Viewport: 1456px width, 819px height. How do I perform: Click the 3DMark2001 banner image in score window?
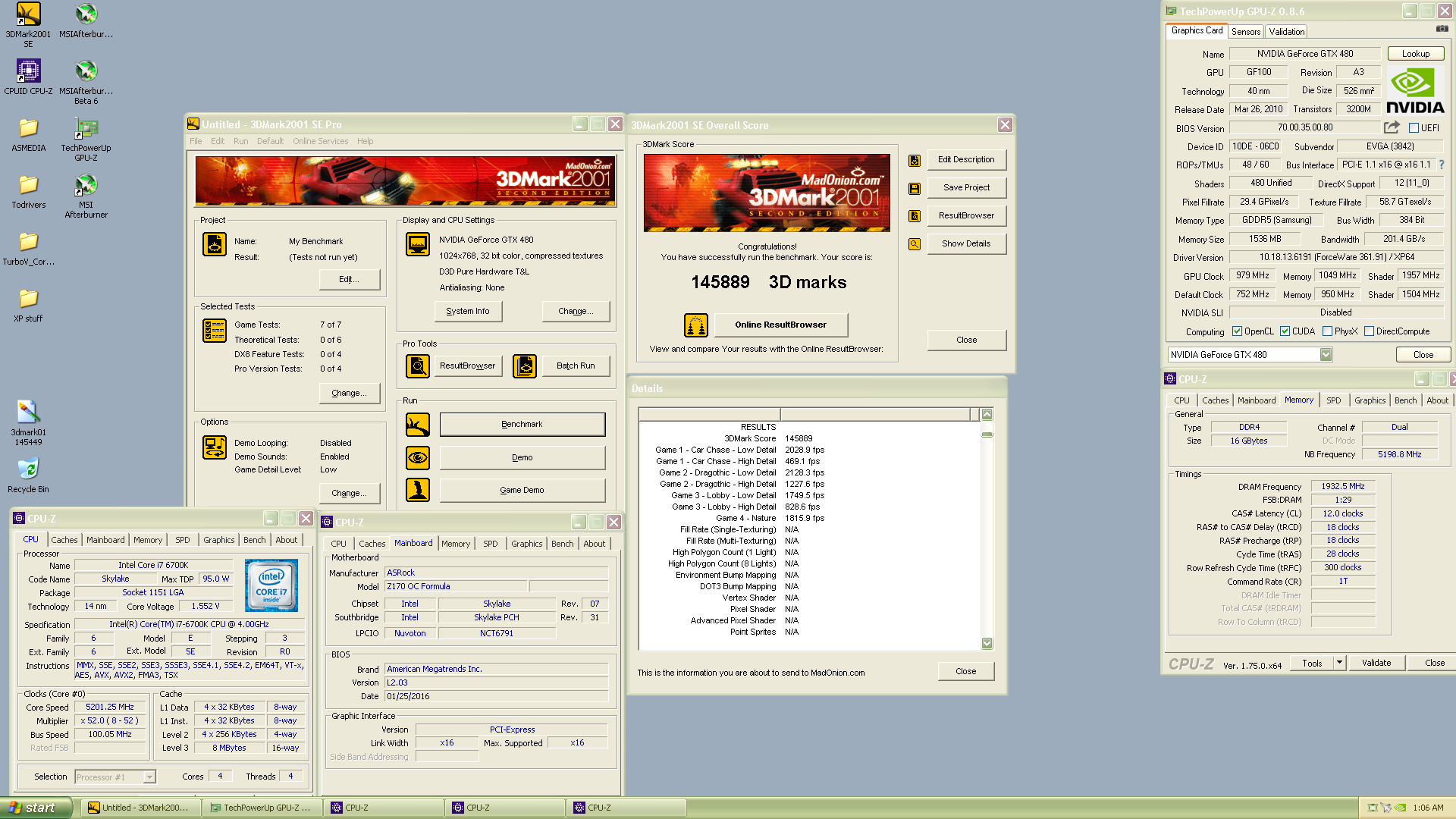767,193
